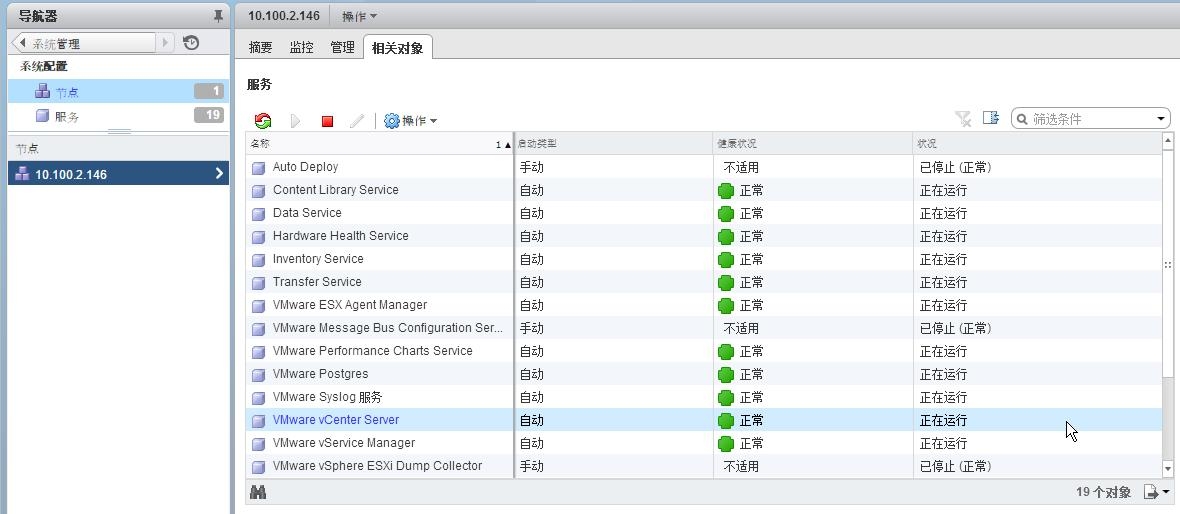Select the VMware vCenter Server row

[704, 420]
